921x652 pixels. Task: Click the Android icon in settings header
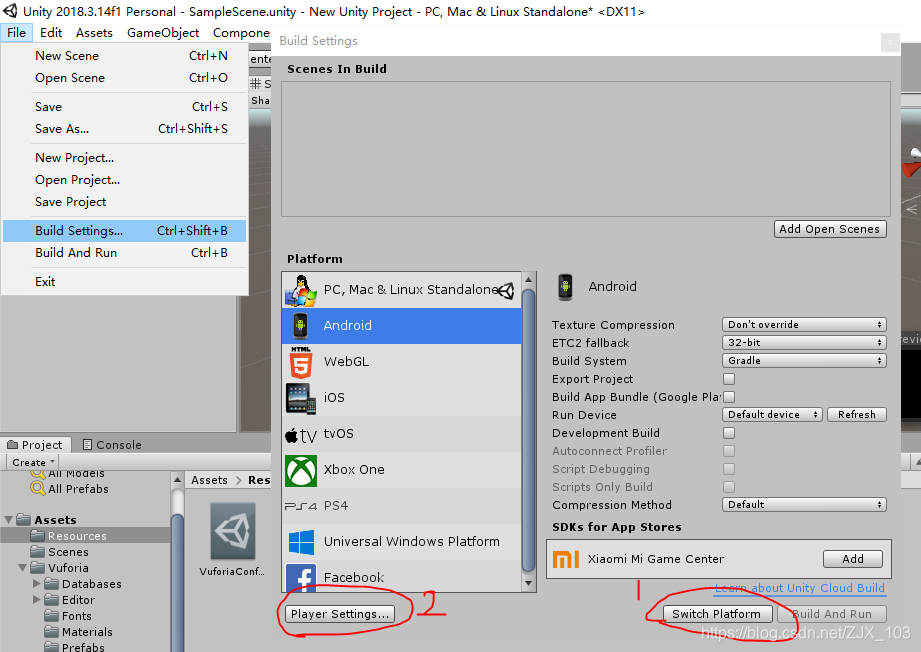(565, 287)
